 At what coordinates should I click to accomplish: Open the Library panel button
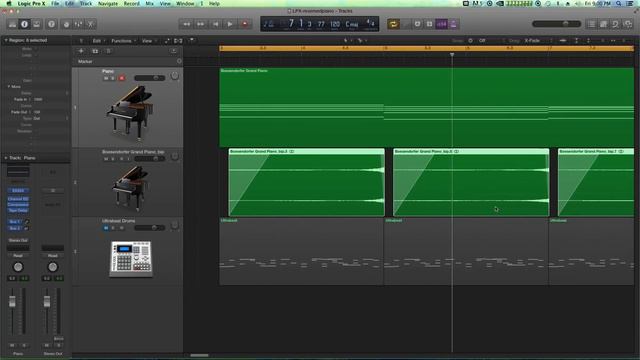(13, 24)
